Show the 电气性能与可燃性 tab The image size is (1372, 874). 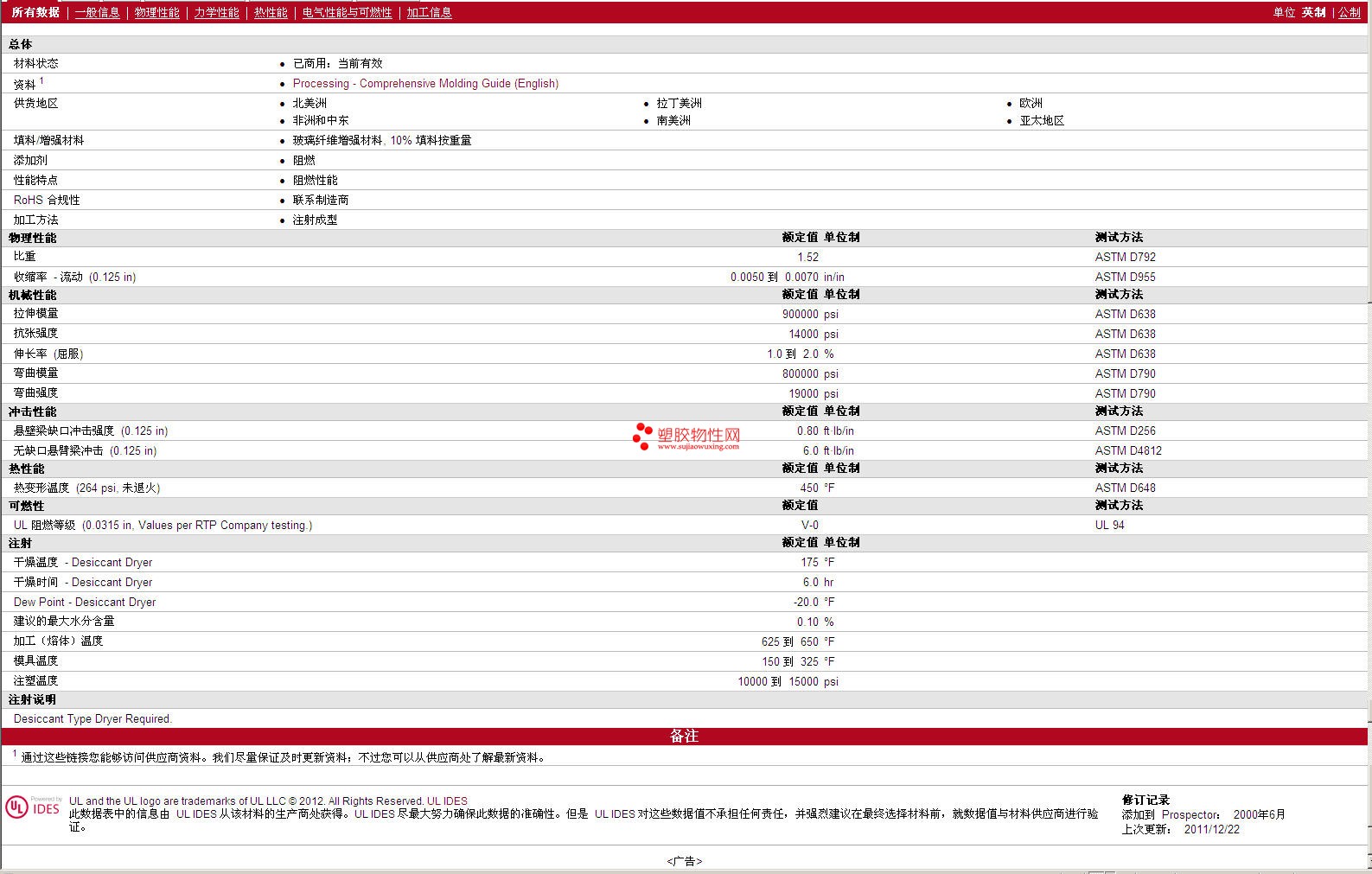point(347,12)
